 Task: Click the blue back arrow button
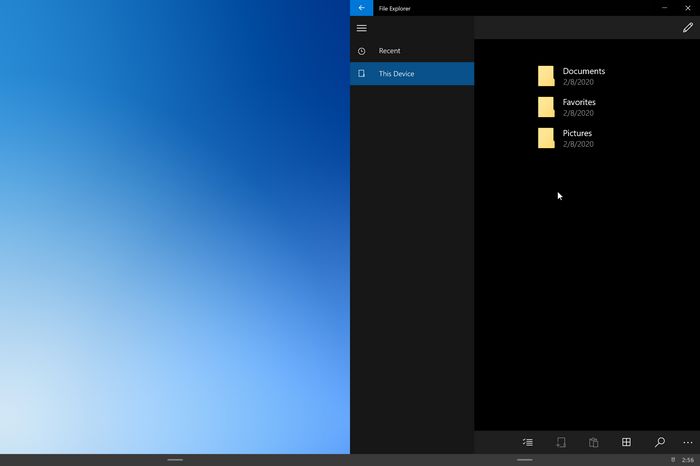[x=361, y=8]
